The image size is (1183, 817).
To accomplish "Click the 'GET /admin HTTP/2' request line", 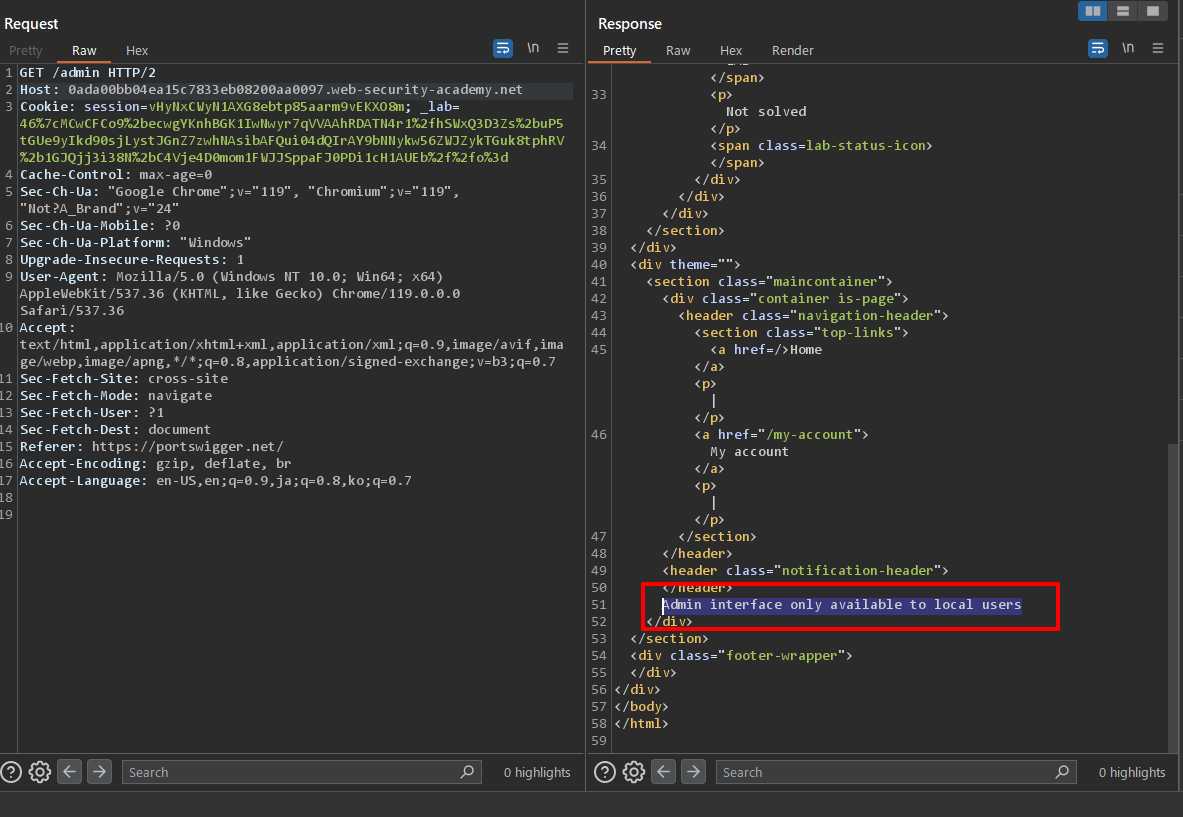I will pos(88,72).
